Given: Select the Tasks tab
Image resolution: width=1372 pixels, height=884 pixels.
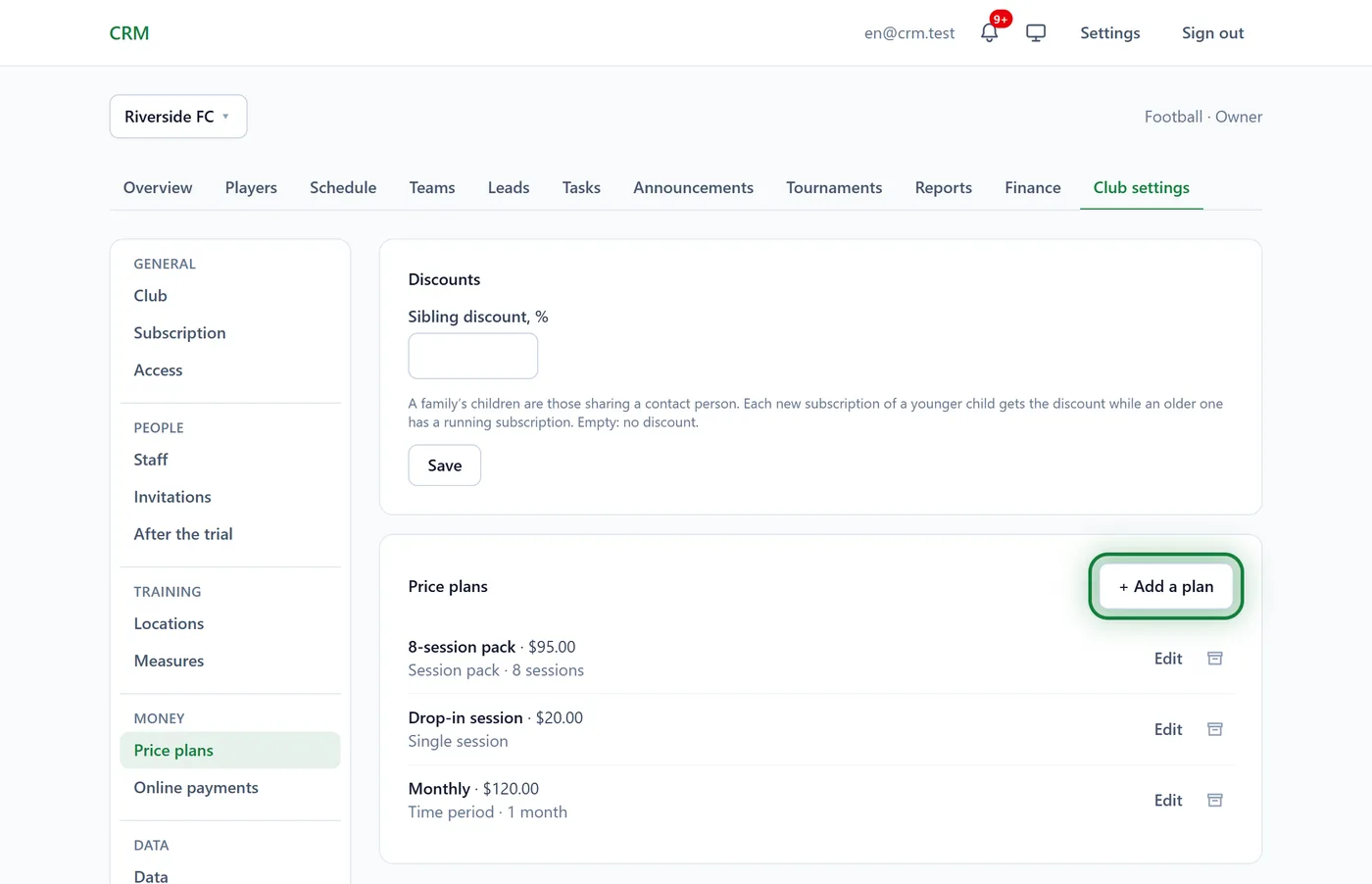Looking at the screenshot, I should click(x=581, y=187).
